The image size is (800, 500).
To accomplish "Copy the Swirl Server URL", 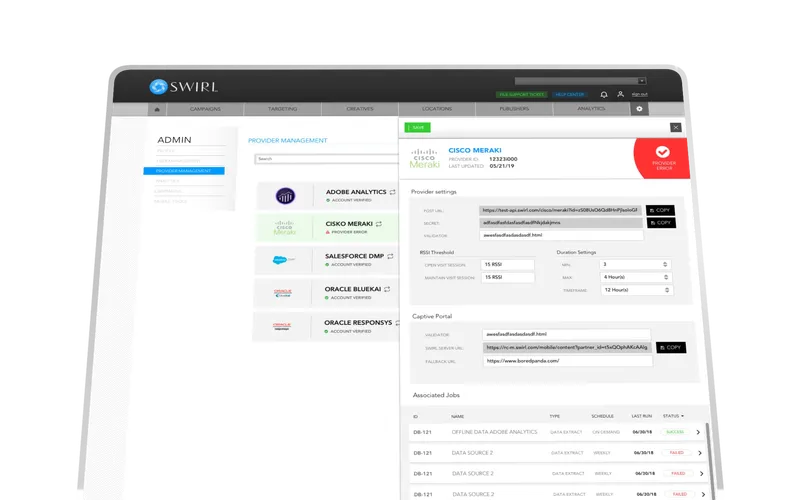I will [x=671, y=347].
